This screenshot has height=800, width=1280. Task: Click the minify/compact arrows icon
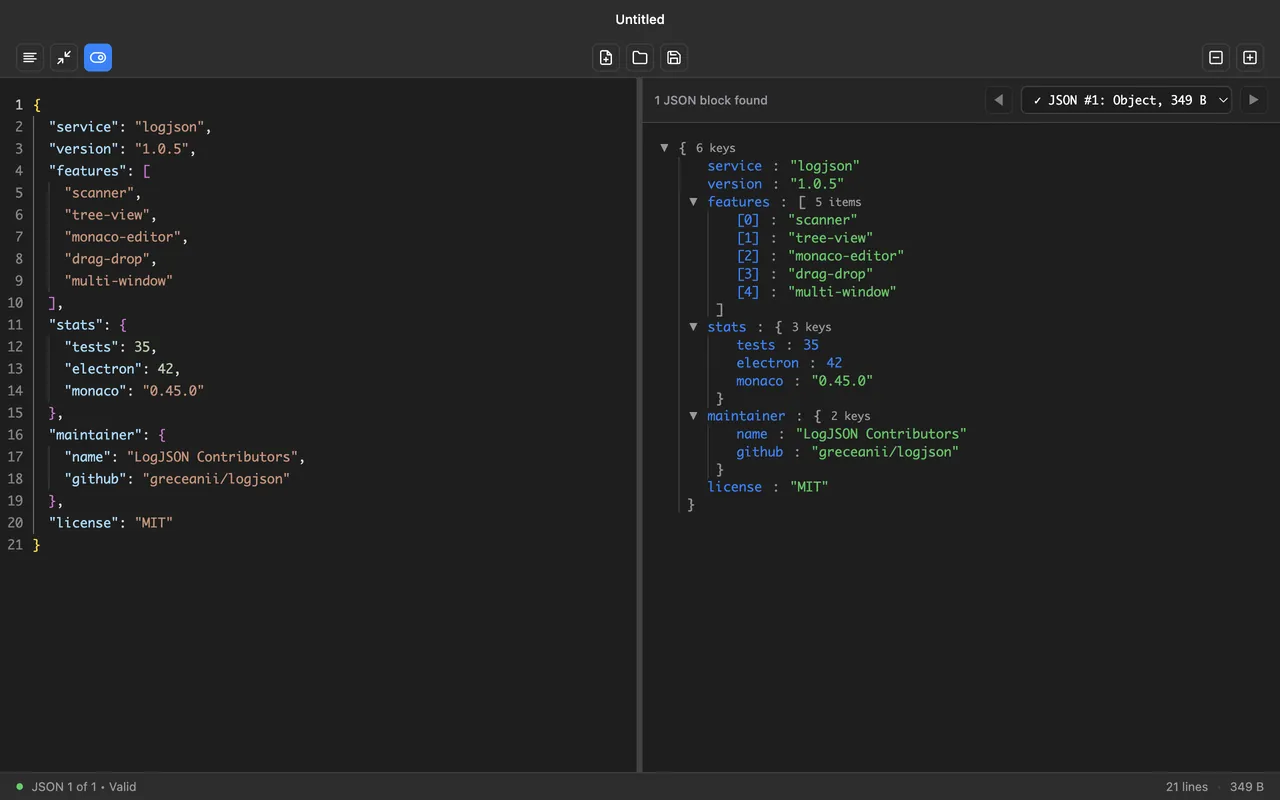64,58
